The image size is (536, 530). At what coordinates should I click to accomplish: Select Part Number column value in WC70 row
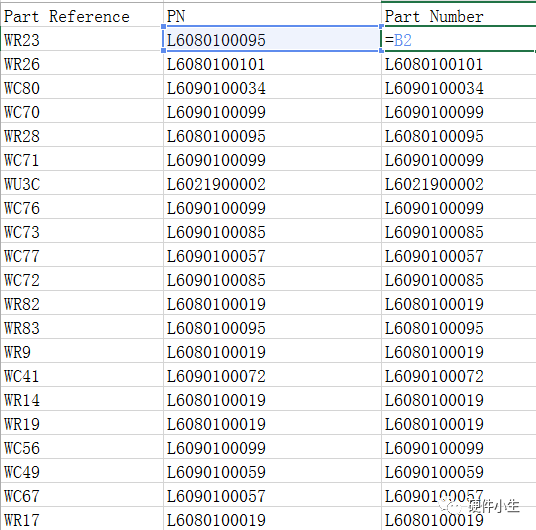click(x=458, y=111)
